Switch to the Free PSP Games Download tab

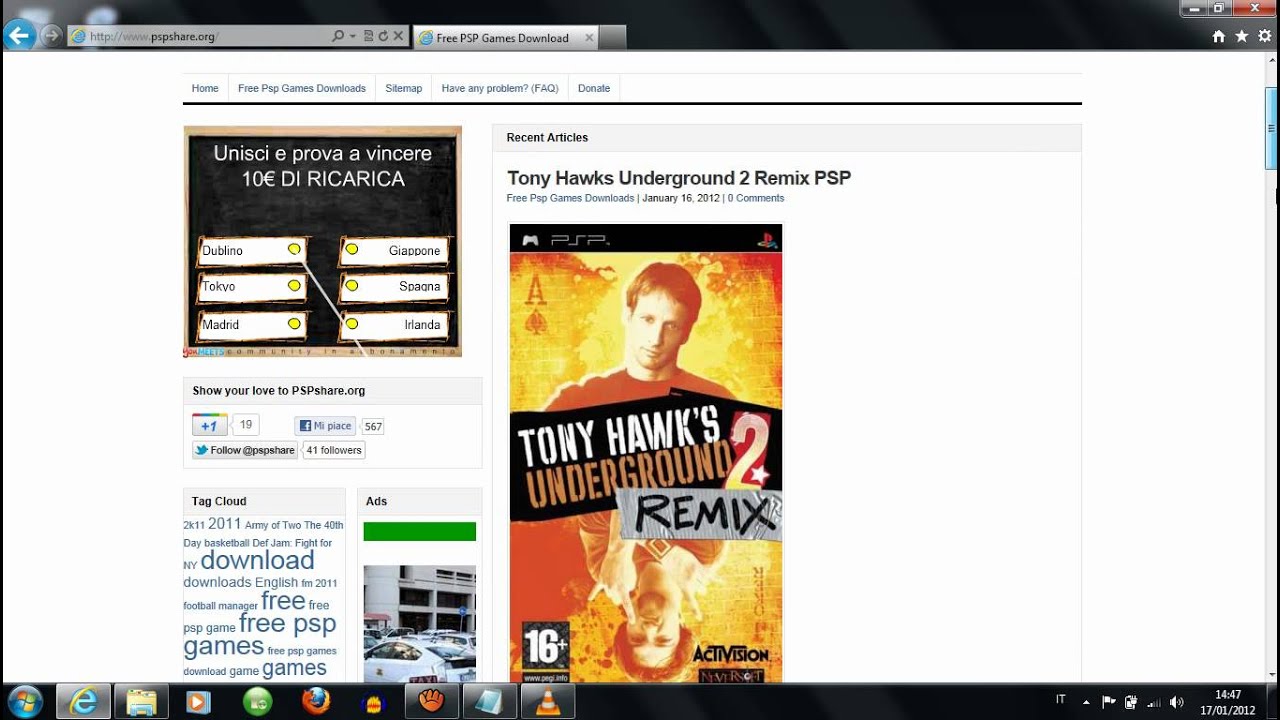click(503, 38)
